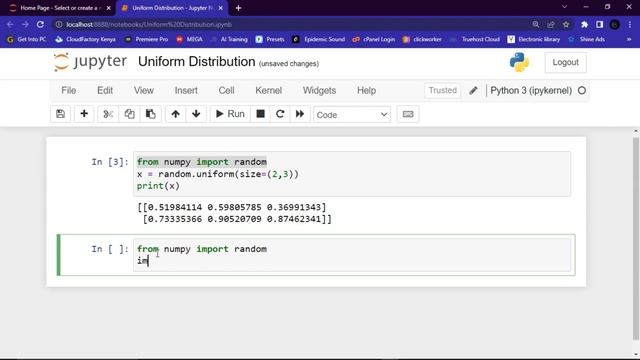Open the command palette keyboard icon
The width and height of the screenshot is (640, 360).
pos(408,114)
